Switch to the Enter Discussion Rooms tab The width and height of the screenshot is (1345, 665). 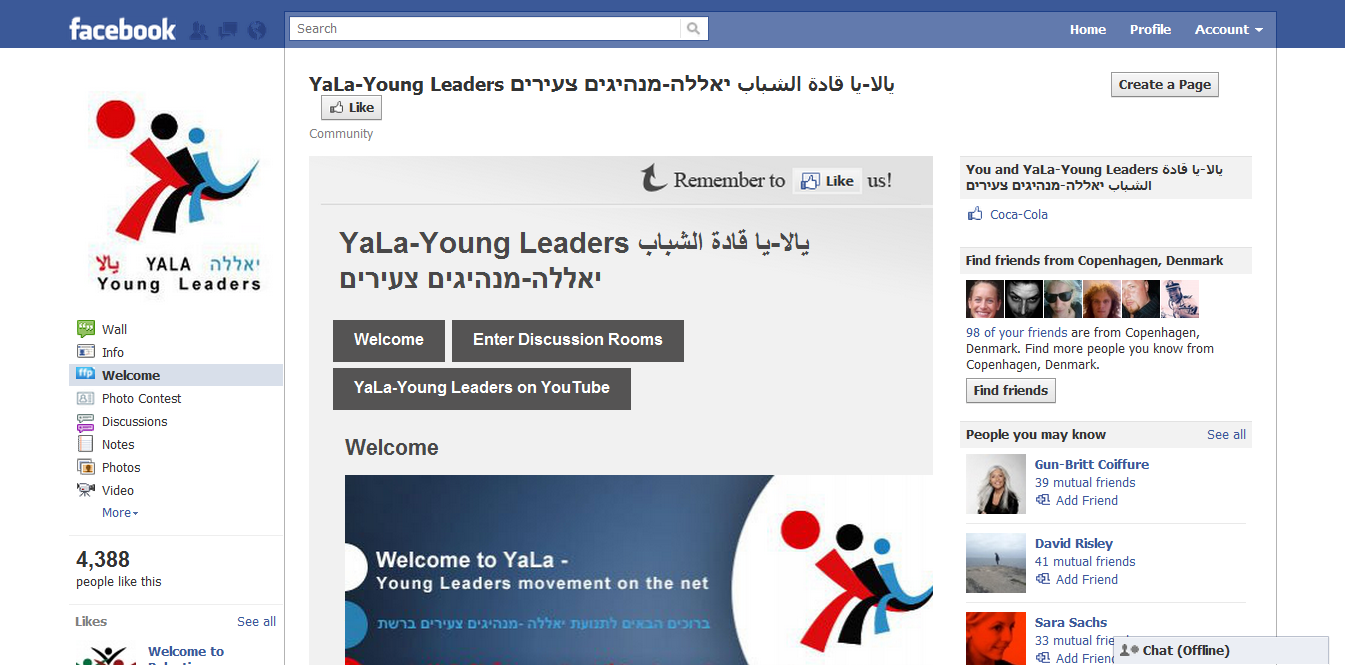(x=568, y=340)
